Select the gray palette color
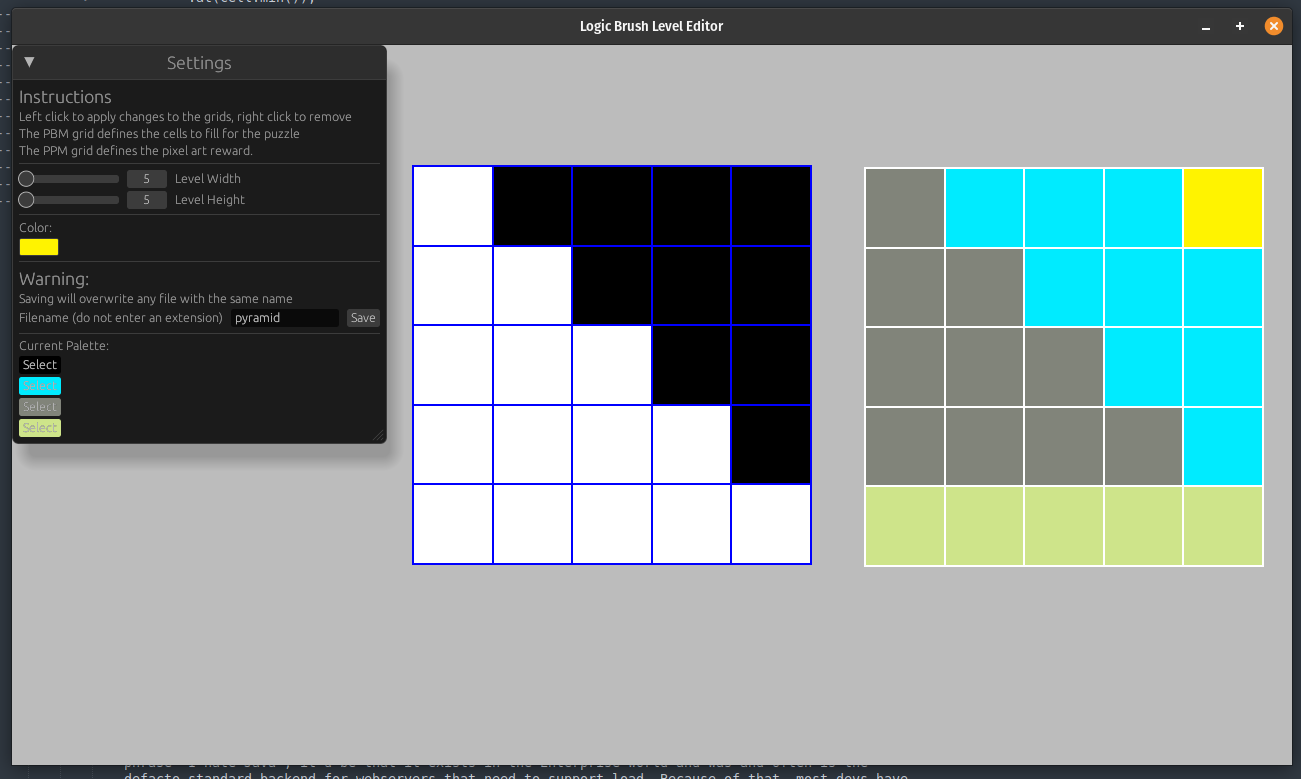The height and width of the screenshot is (779, 1301). click(40, 407)
